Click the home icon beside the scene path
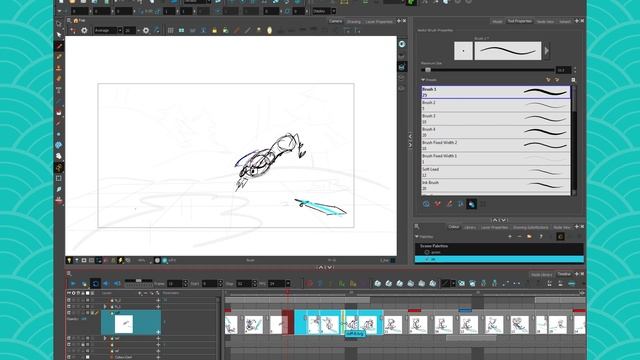This screenshot has height=360, width=640. pyautogui.click(x=76, y=20)
